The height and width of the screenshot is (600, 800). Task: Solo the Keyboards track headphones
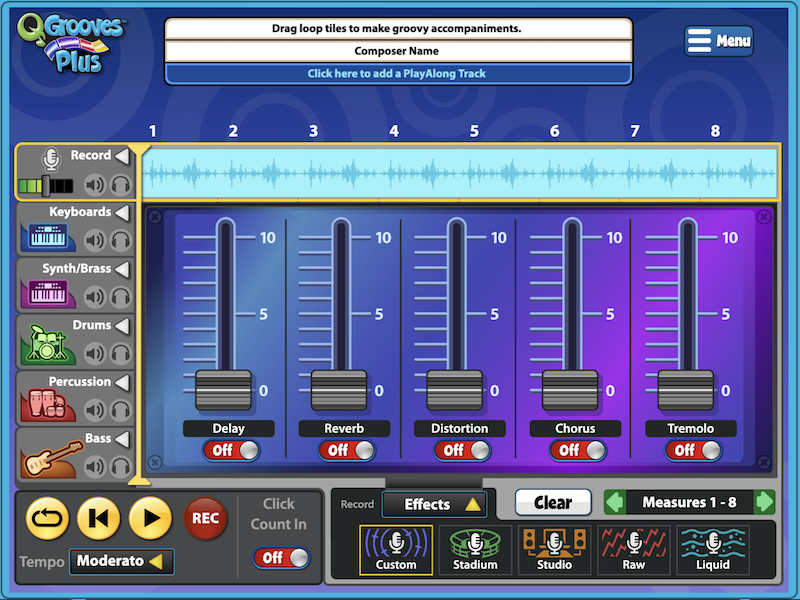[x=121, y=240]
